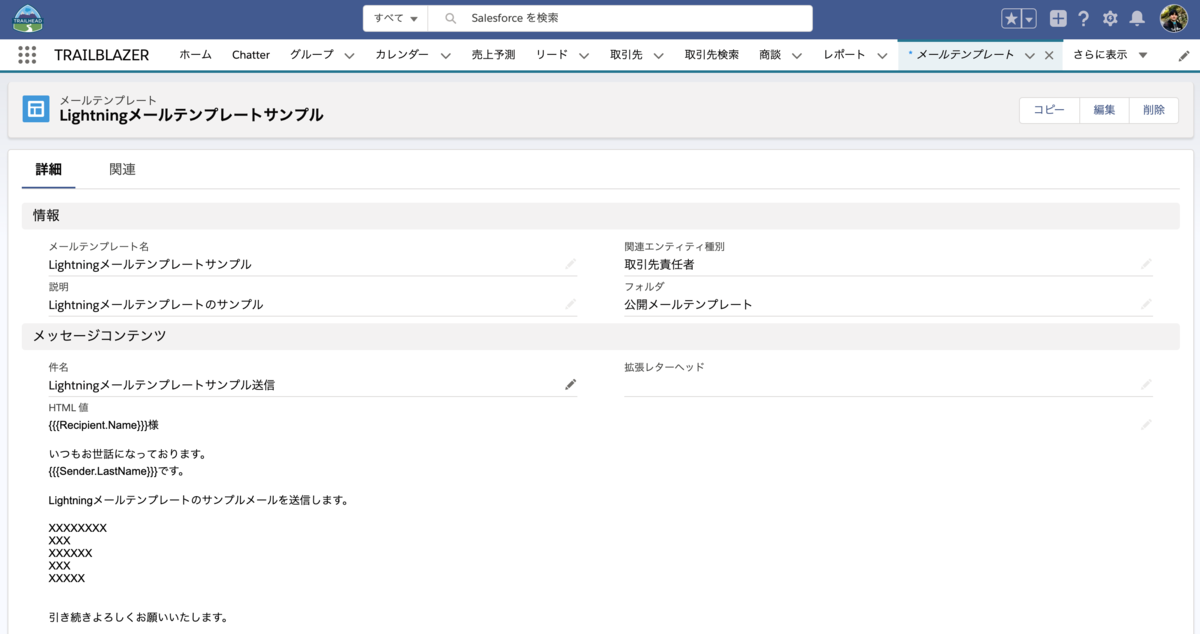Expand グループ tab dropdown chevron
This screenshot has height=634, width=1200.
click(349, 56)
